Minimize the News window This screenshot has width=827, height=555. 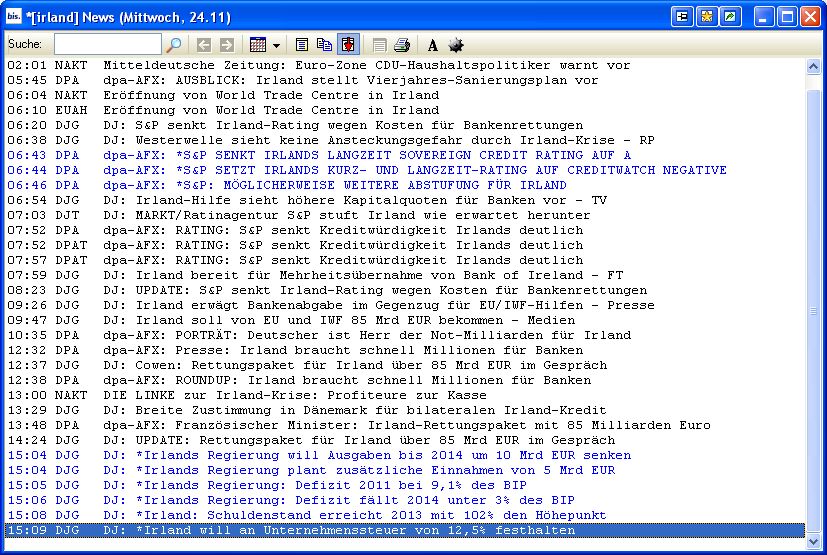(x=763, y=17)
